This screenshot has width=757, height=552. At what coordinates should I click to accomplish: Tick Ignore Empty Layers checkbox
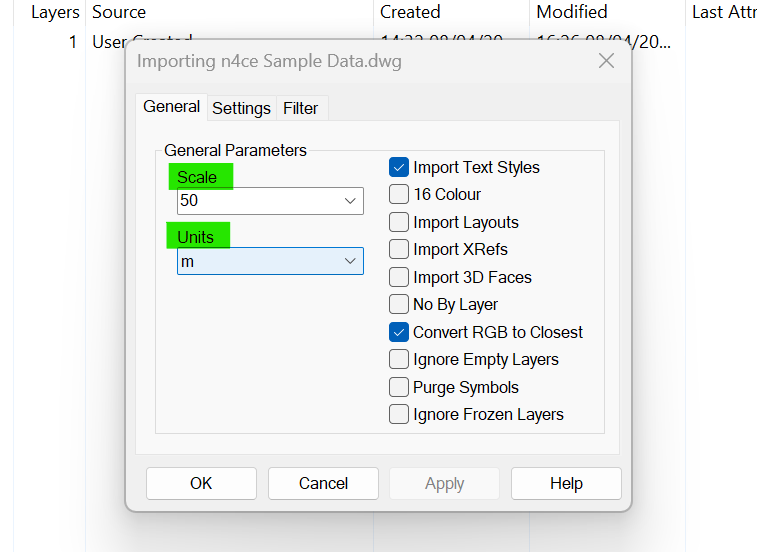(399, 359)
